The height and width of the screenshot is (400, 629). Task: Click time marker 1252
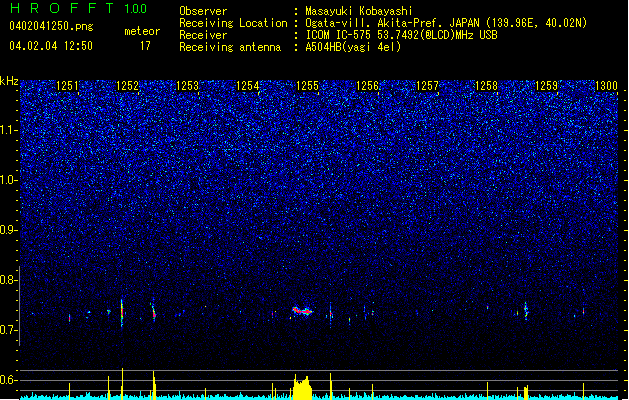pyautogui.click(x=127, y=86)
